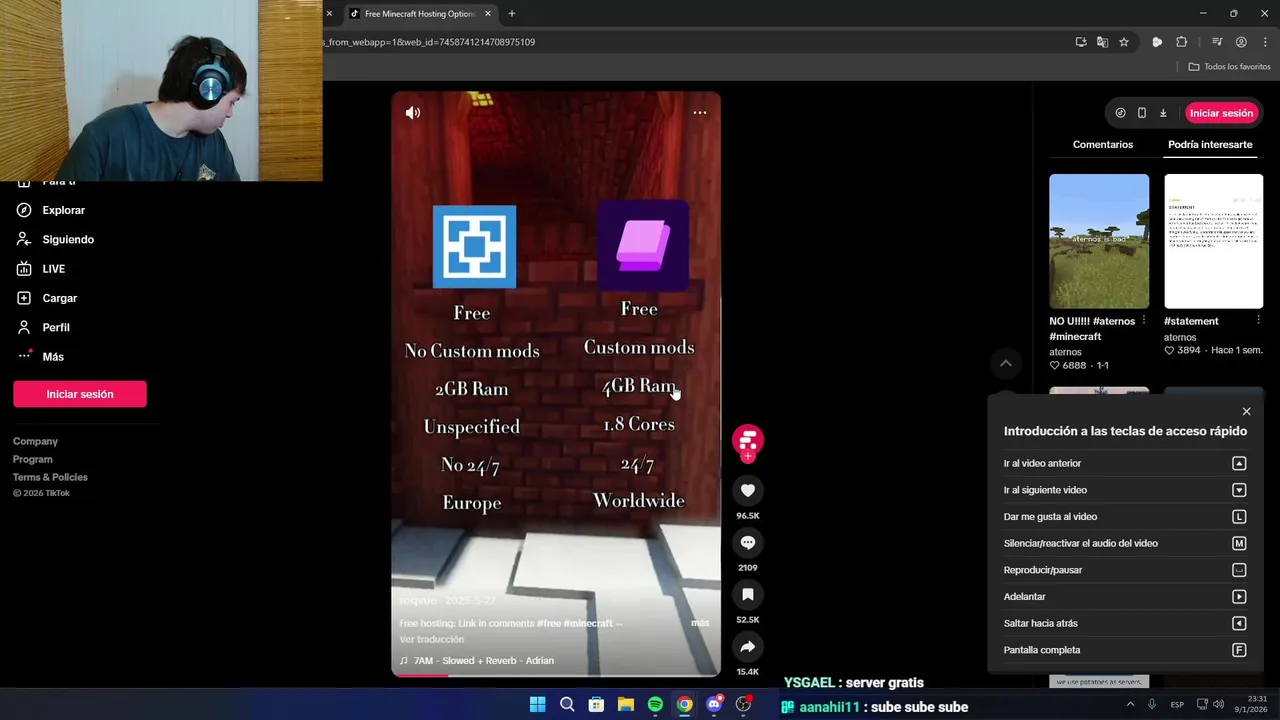Image resolution: width=1280 pixels, height=720 pixels.
Task: Switch to the Comentarios tab
Action: [1103, 144]
